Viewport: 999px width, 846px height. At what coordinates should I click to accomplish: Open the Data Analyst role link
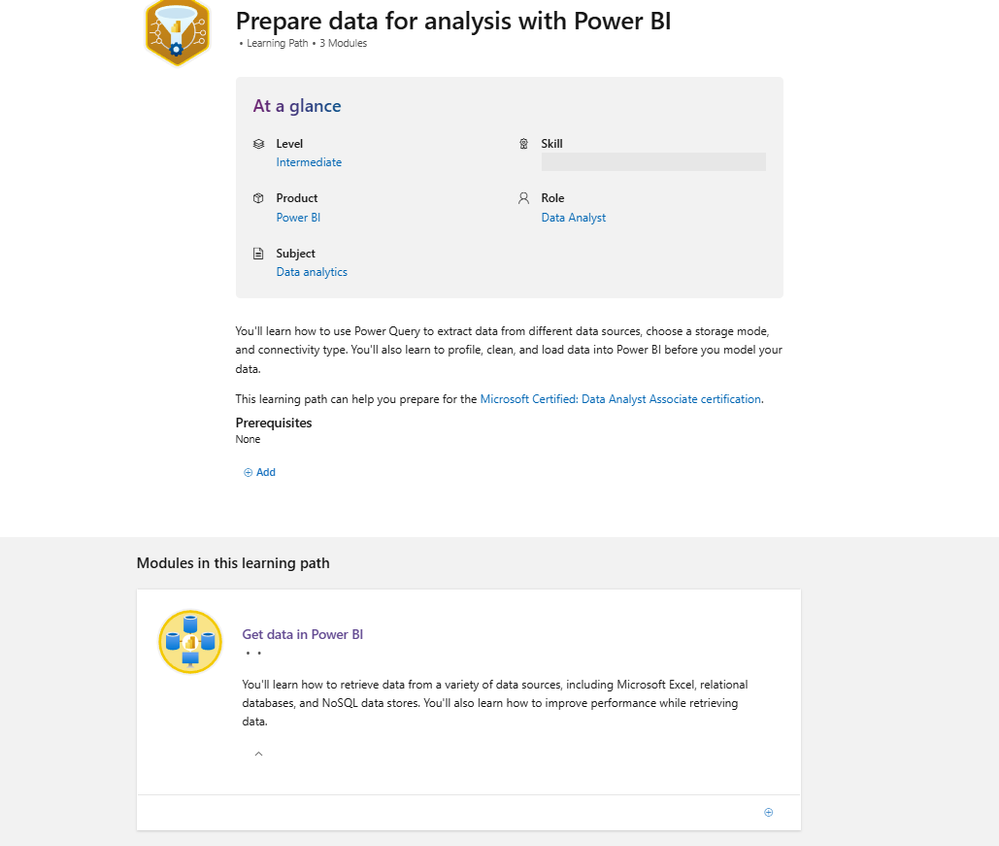(x=573, y=217)
